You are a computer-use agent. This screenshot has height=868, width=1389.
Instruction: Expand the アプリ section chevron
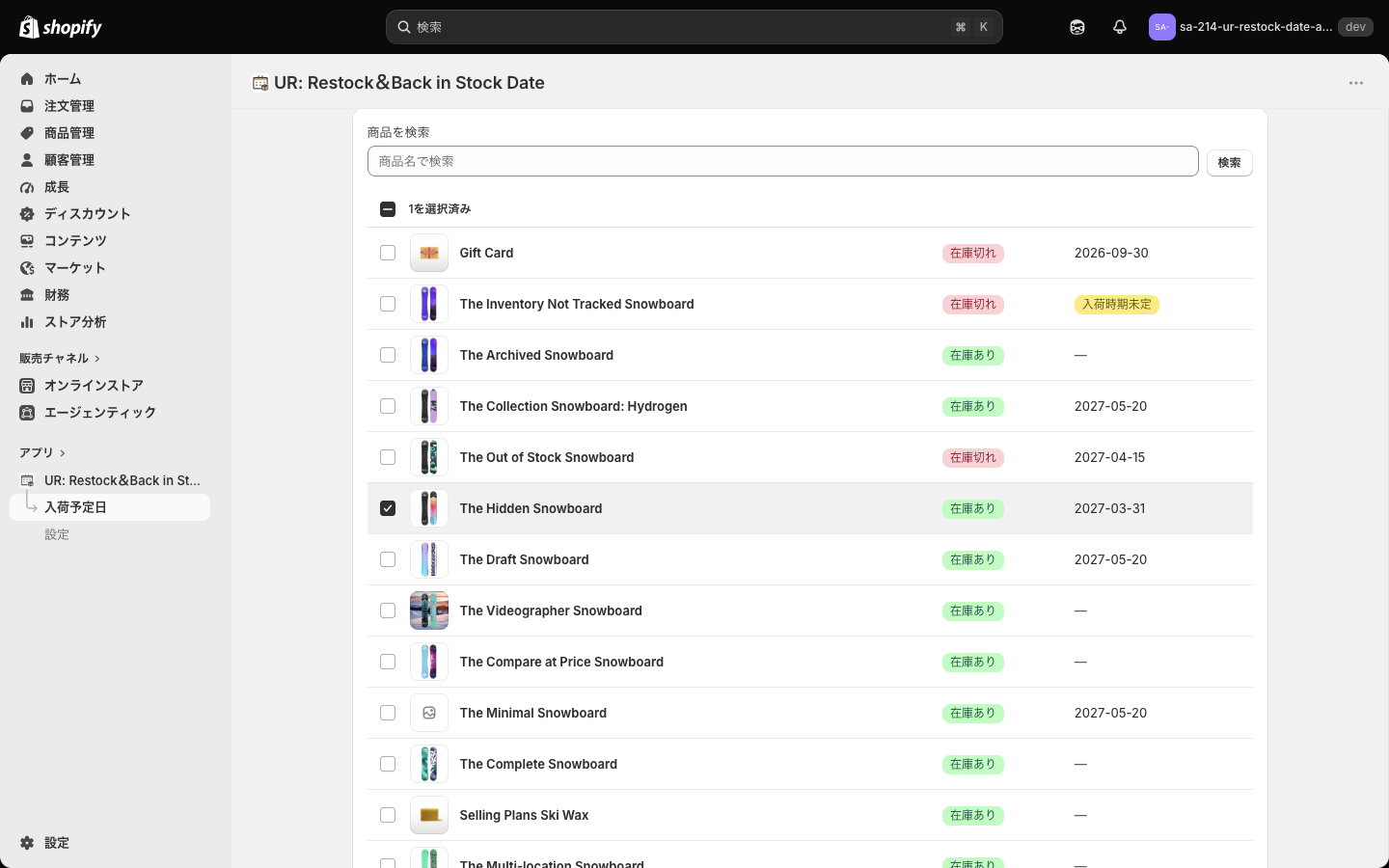pos(63,453)
